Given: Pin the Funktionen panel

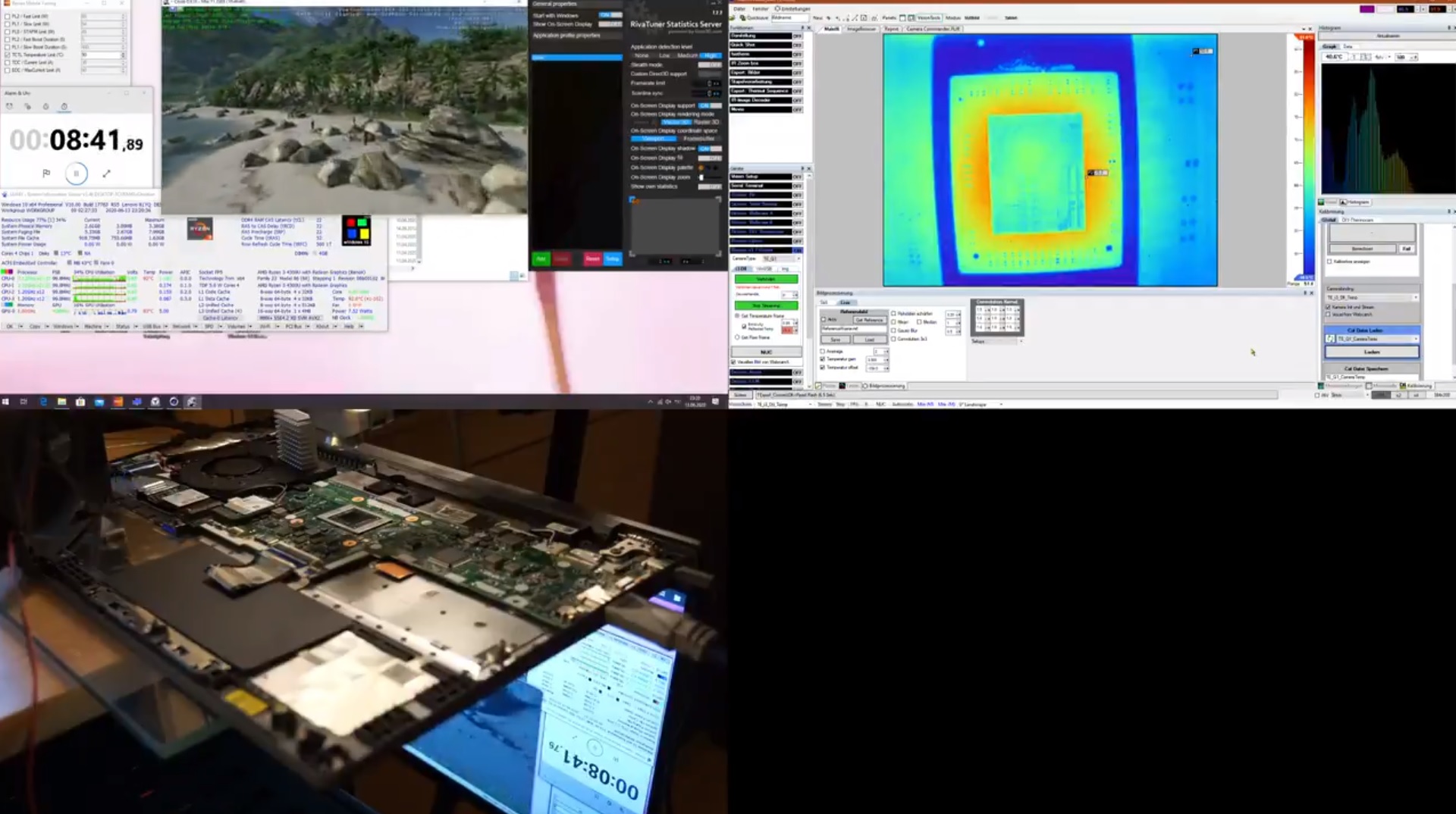Looking at the screenshot, I should [x=802, y=28].
